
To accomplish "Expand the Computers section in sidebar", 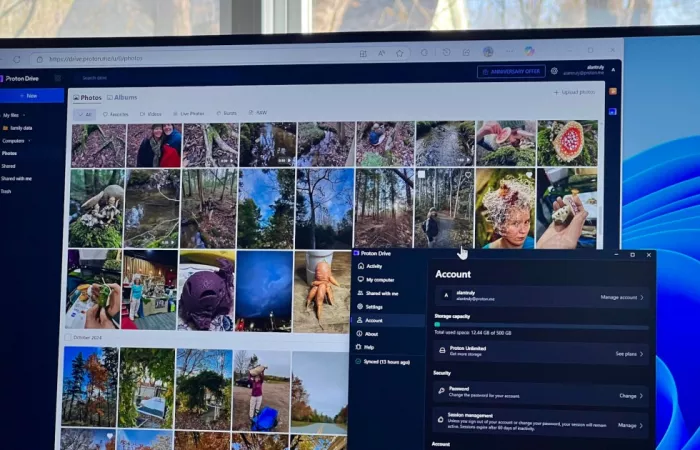I will coord(29,141).
